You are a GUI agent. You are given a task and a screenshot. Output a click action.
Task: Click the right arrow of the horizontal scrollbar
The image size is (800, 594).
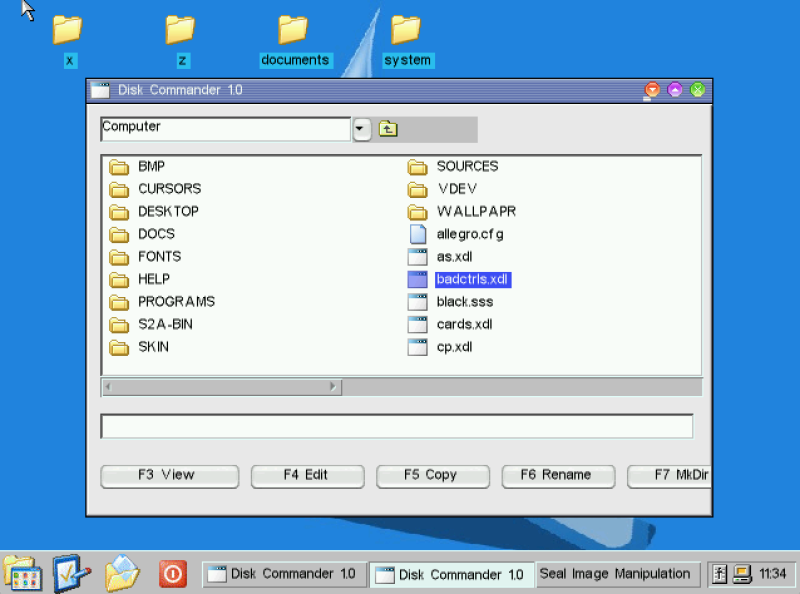pos(333,386)
